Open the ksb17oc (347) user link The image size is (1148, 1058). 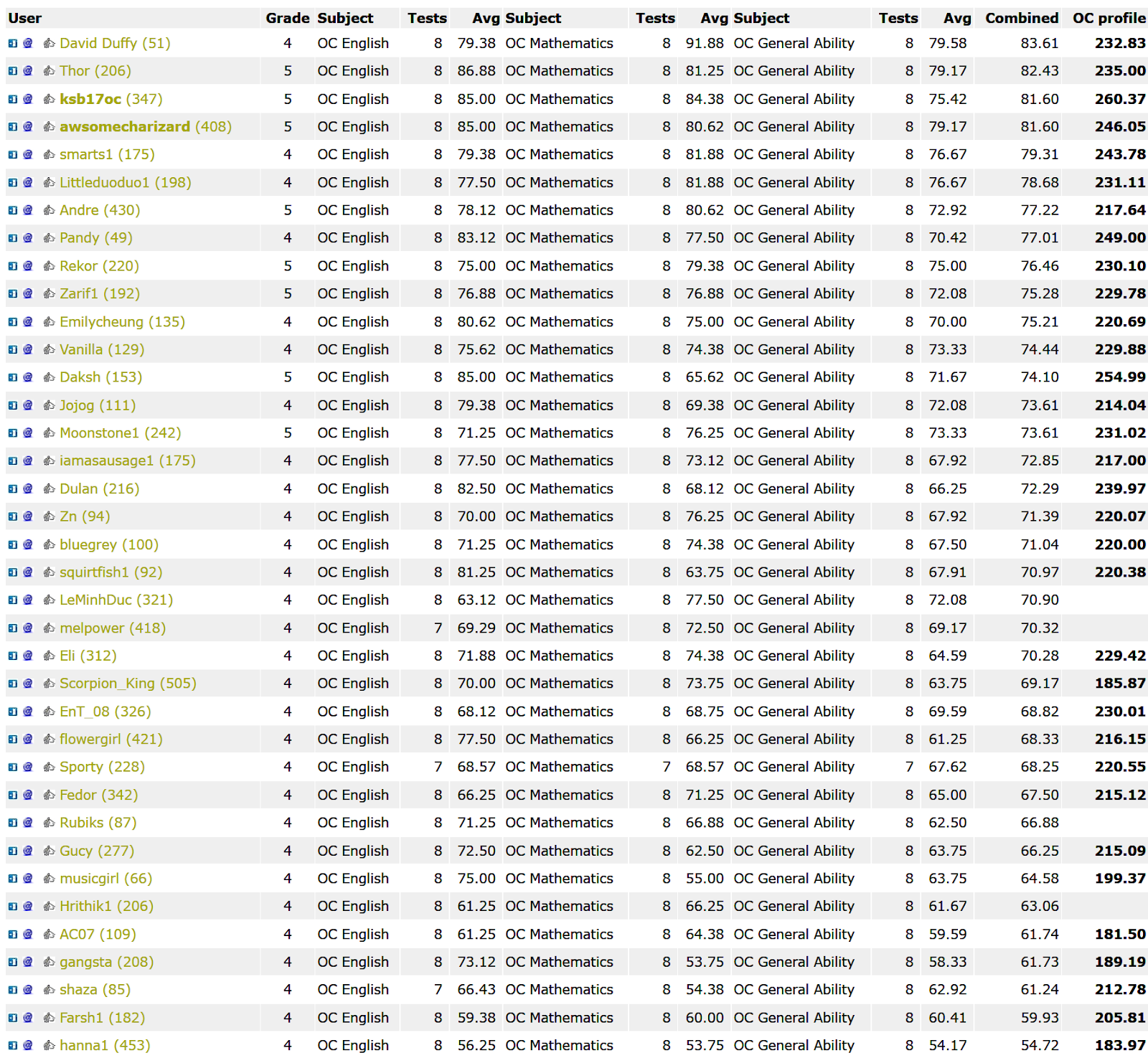pyautogui.click(x=111, y=99)
